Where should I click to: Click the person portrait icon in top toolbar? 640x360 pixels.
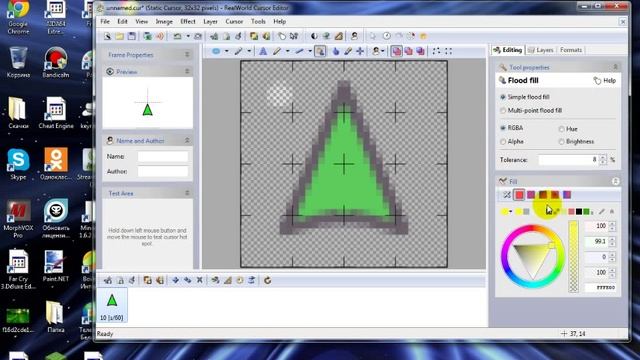(354, 36)
